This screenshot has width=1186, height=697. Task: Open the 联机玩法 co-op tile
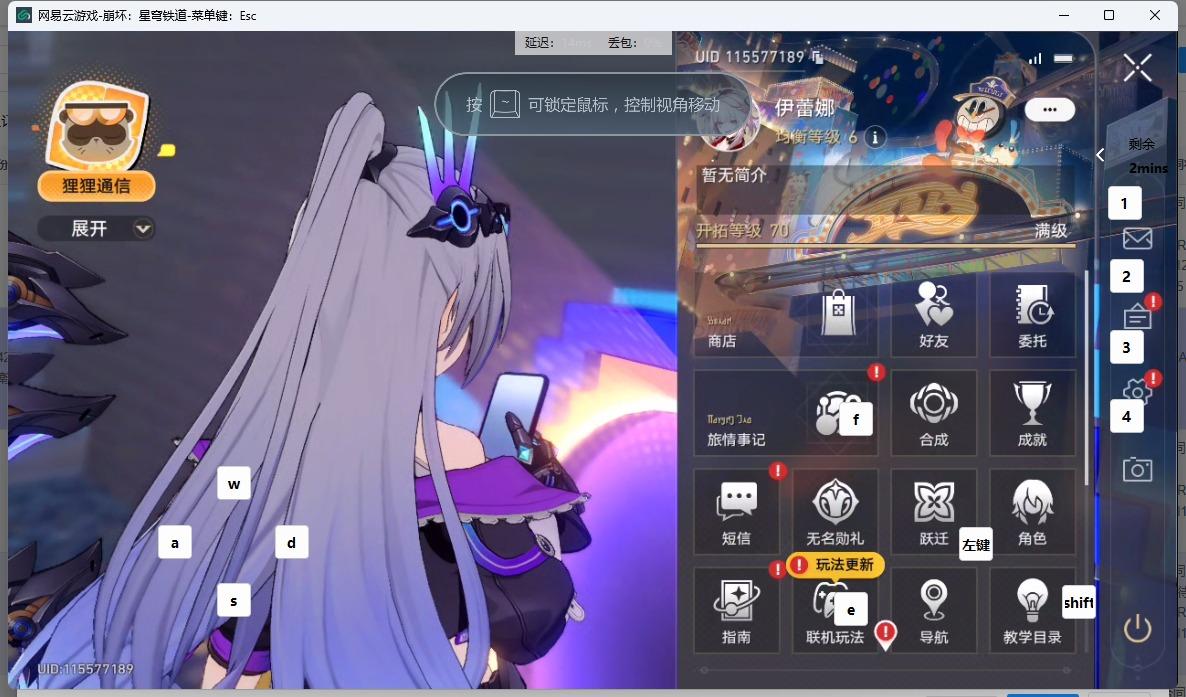(834, 610)
